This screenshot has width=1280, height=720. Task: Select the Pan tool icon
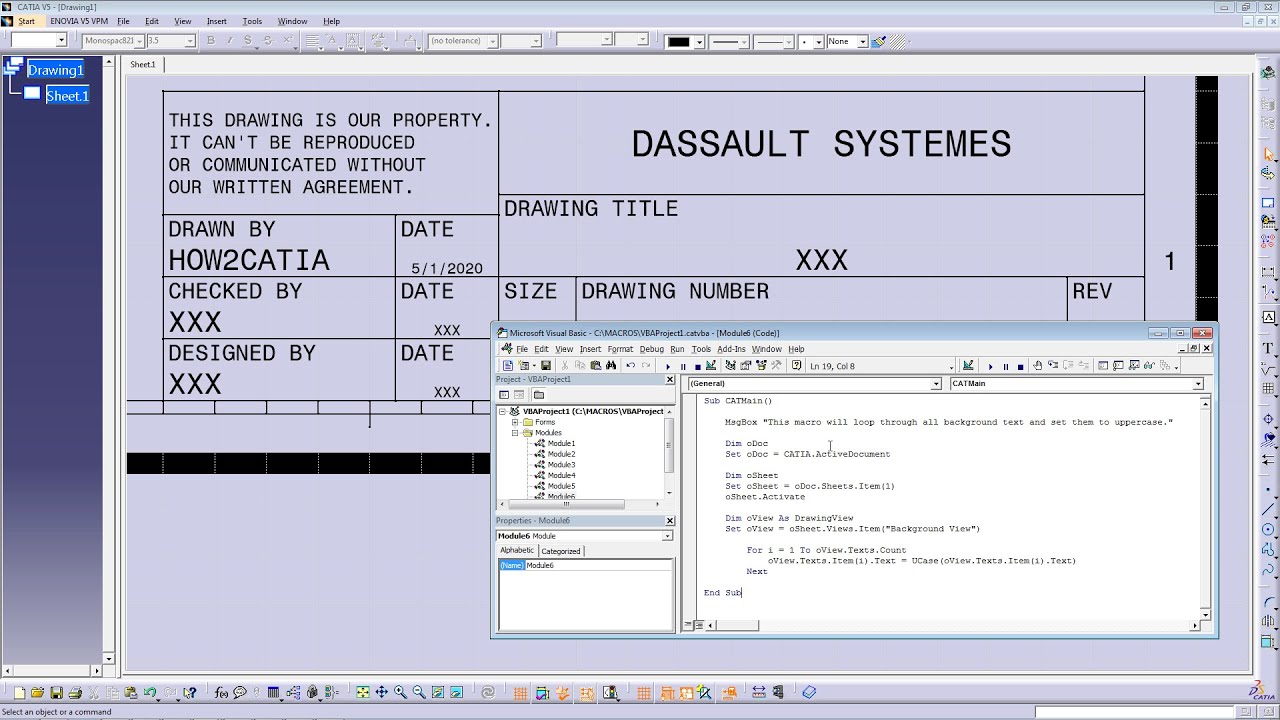coord(381,692)
